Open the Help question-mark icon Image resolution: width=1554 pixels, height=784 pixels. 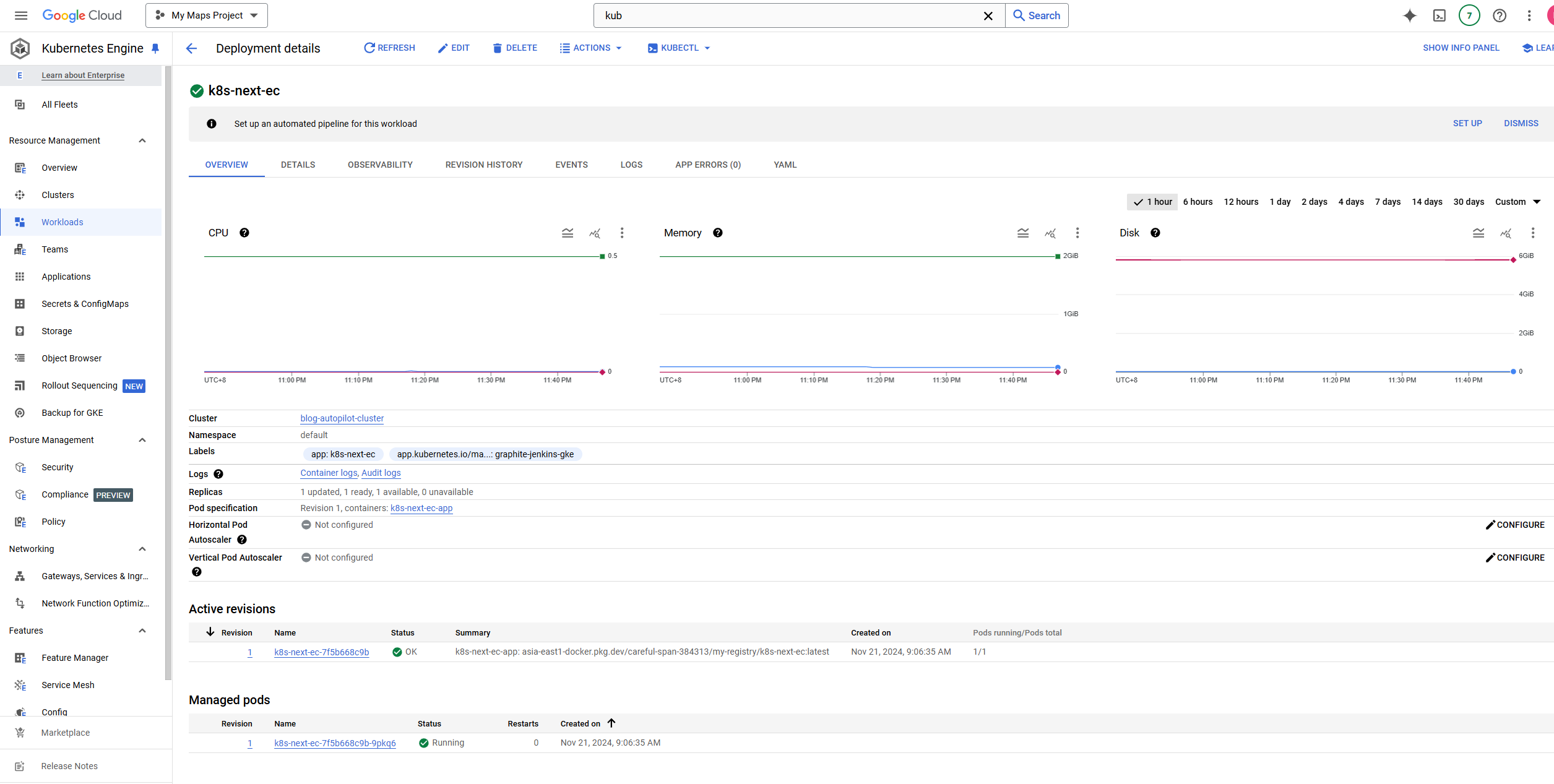1500,15
